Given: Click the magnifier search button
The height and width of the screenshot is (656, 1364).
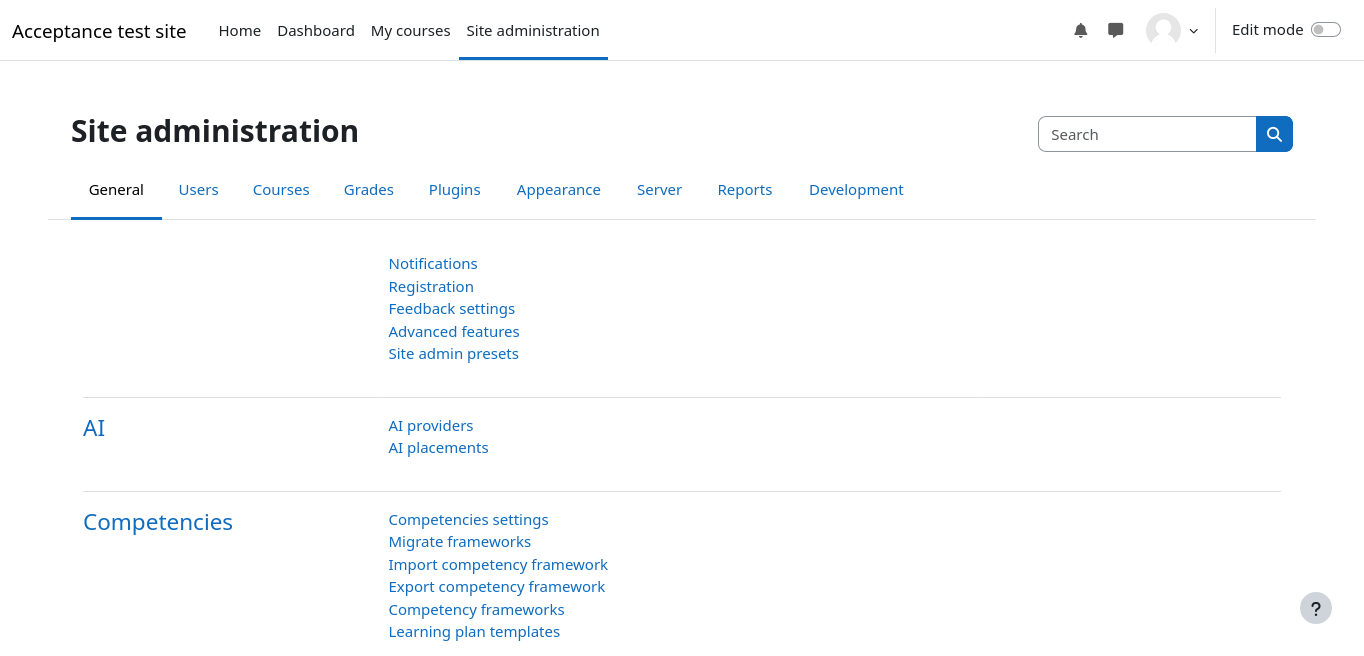Looking at the screenshot, I should click(1274, 134).
